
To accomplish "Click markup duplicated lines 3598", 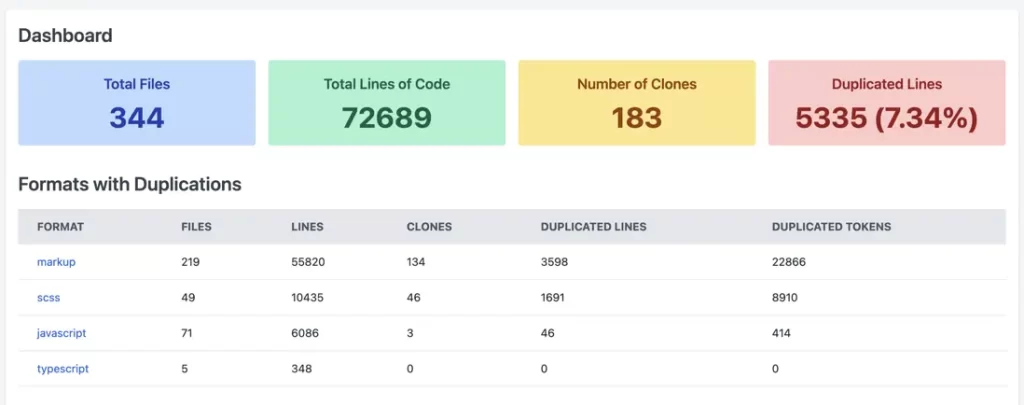I will (x=554, y=262).
